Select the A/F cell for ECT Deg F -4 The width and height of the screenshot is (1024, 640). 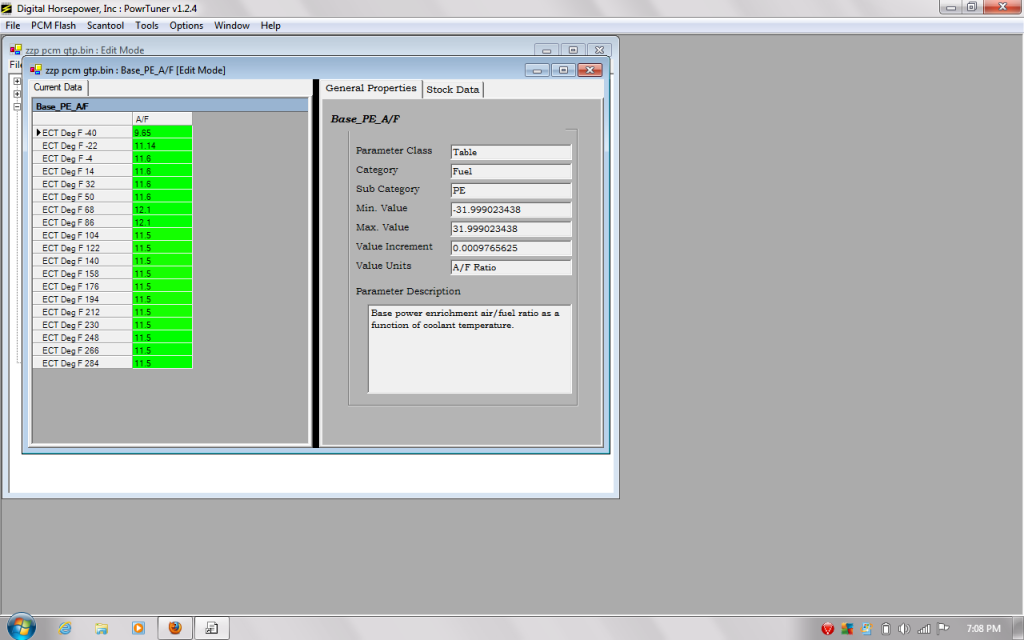click(162, 158)
